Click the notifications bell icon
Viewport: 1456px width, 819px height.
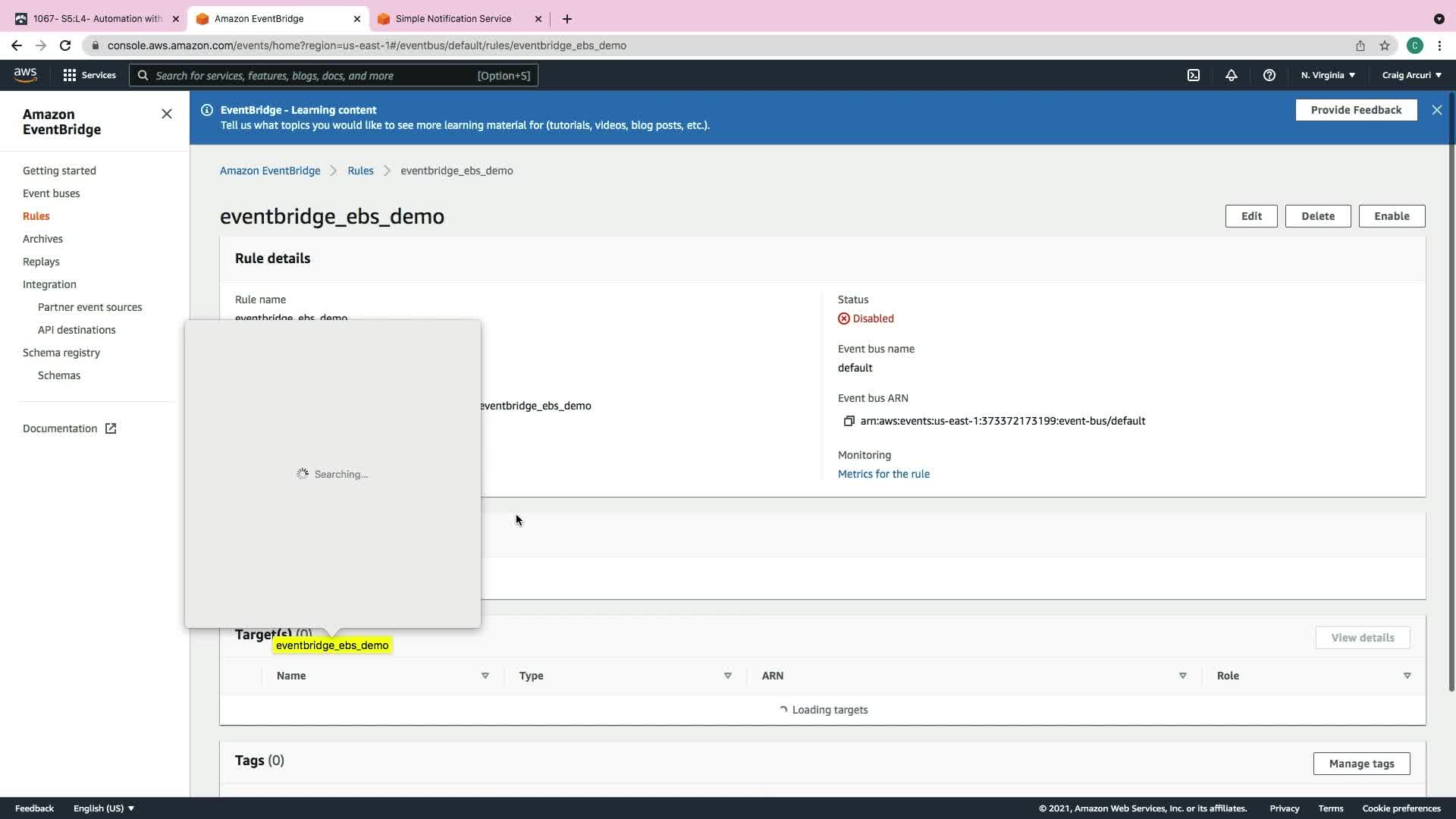pyautogui.click(x=1231, y=75)
